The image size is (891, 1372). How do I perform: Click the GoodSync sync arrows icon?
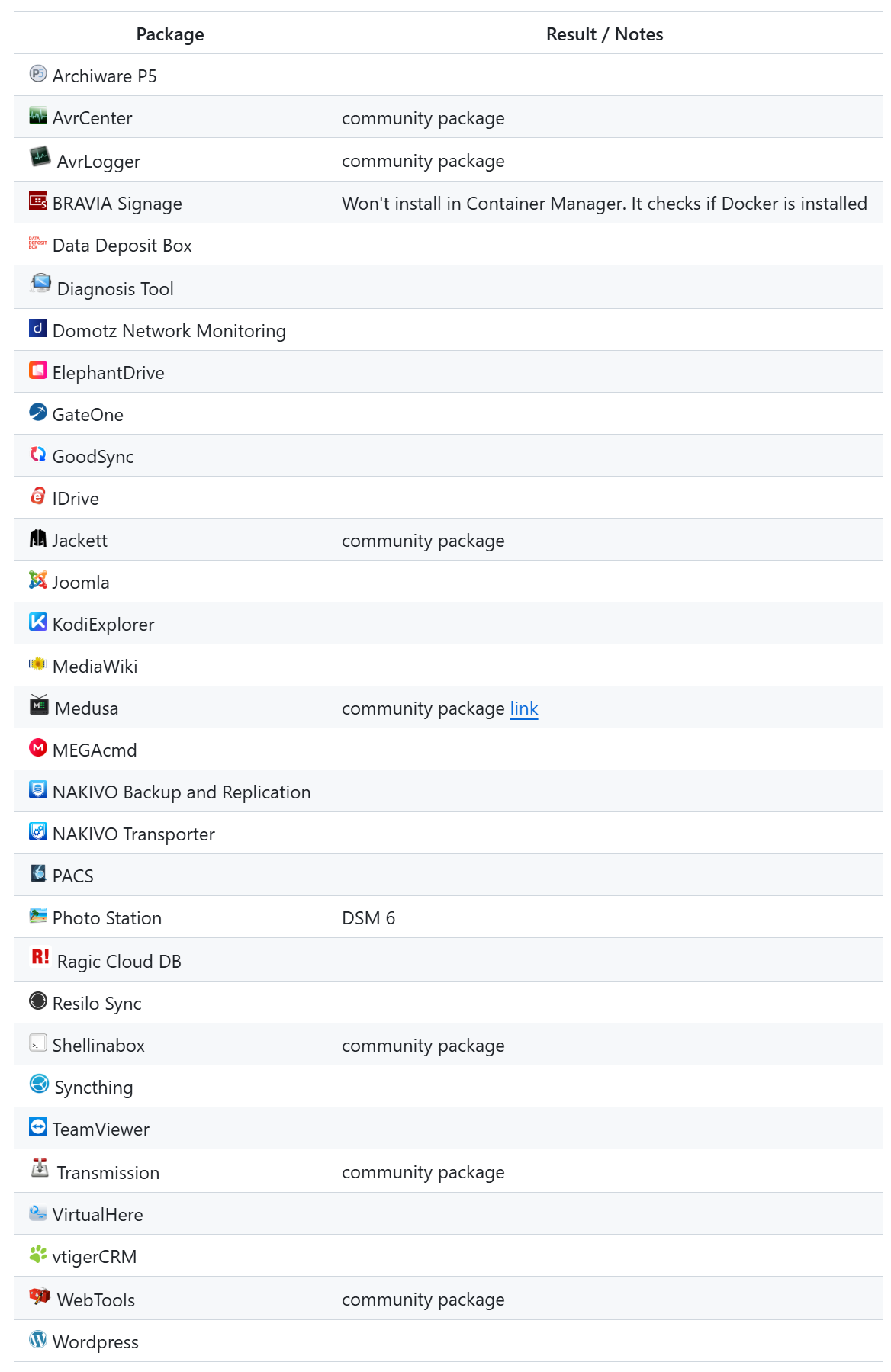pyautogui.click(x=38, y=455)
